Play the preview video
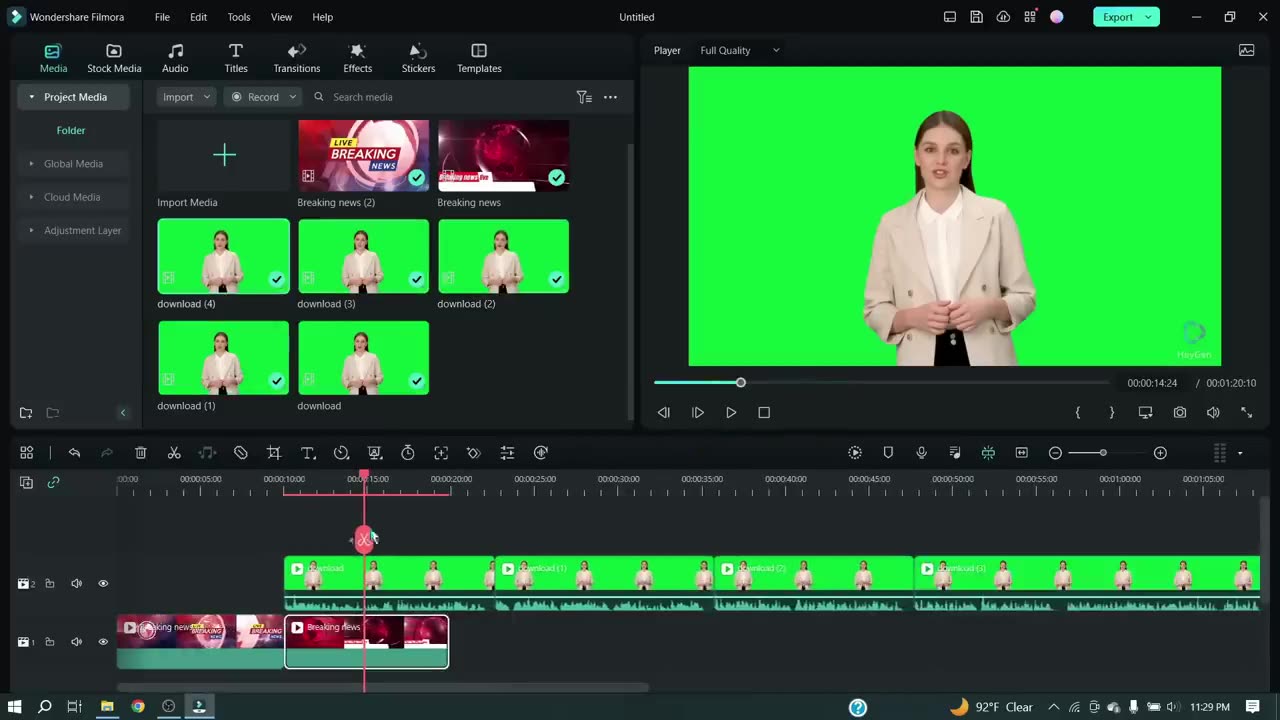Viewport: 1280px width, 720px height. (x=731, y=412)
